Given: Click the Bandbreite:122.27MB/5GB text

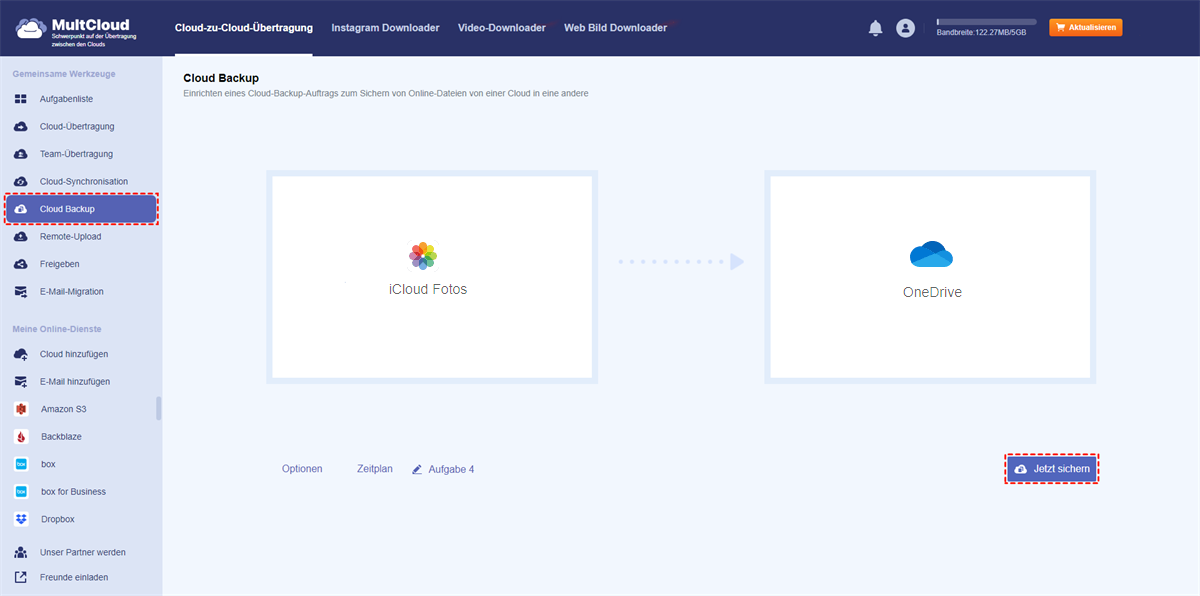Looking at the screenshot, I should 981,33.
